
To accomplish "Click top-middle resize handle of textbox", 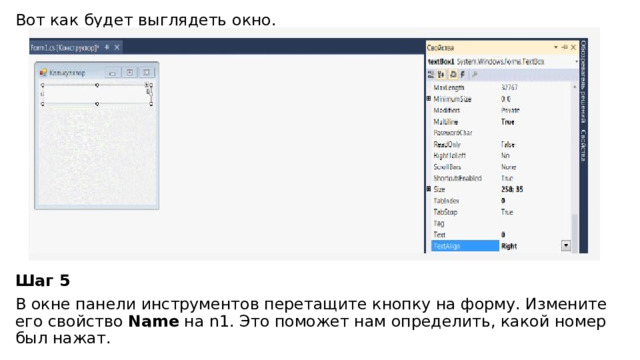I will 97,85.
